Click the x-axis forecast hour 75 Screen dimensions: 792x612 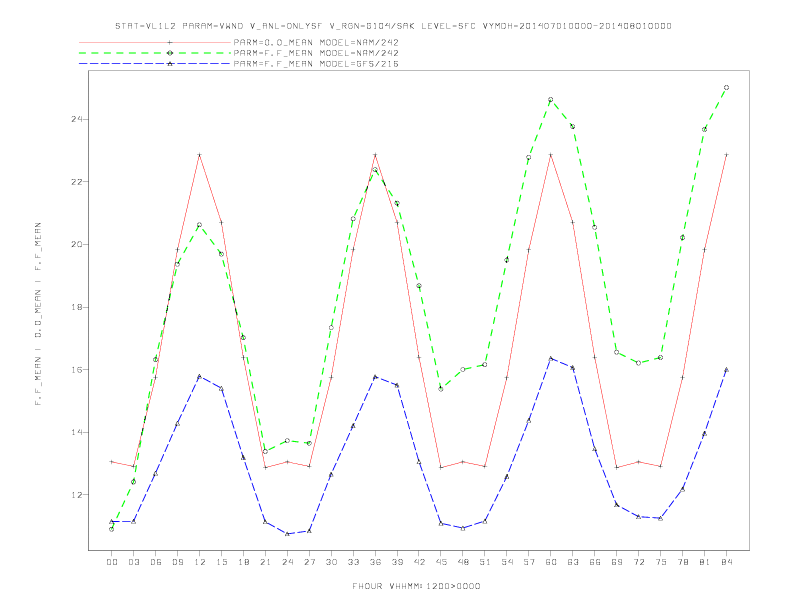(661, 562)
